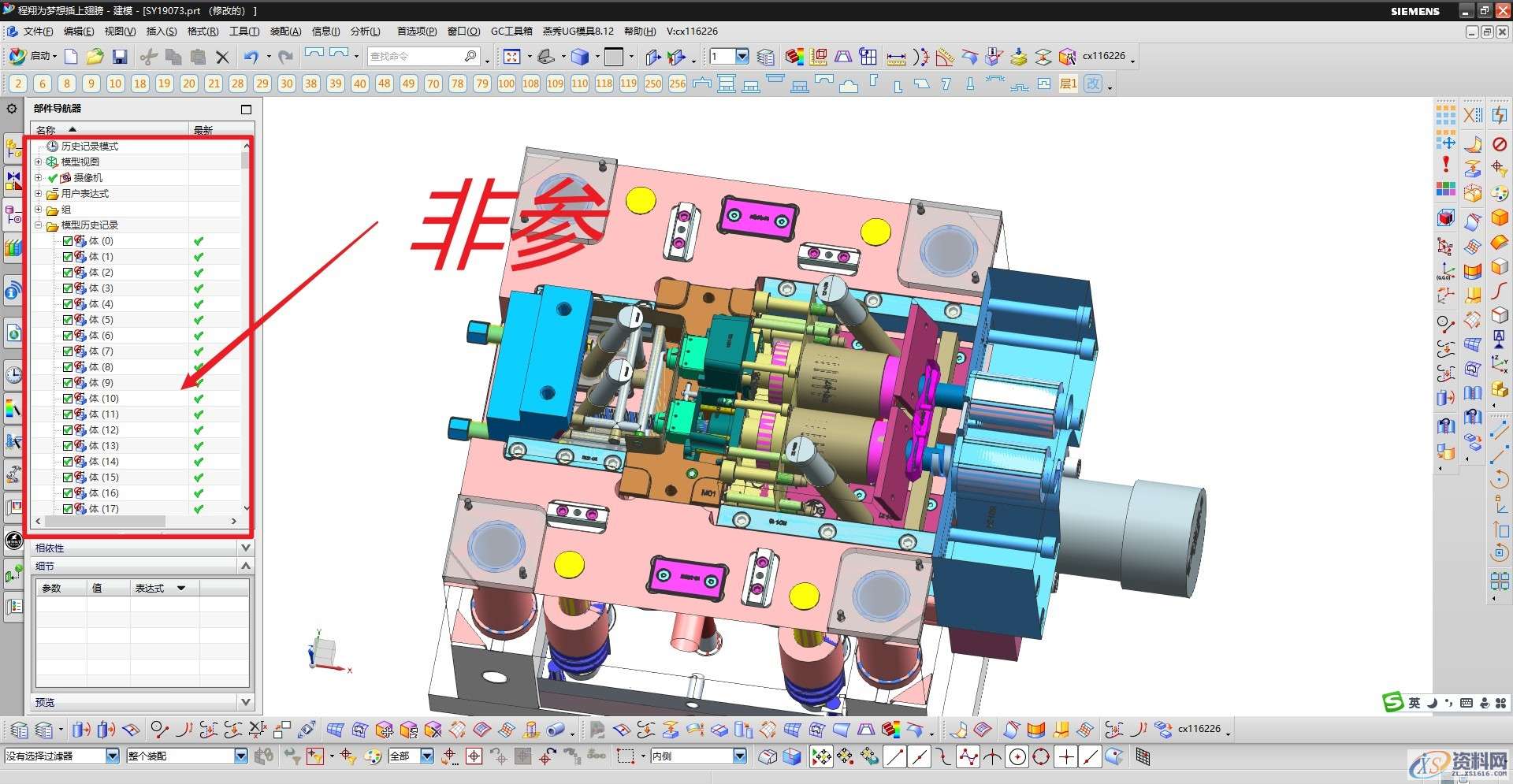Disable the 体 (9) feature checkbox

pos(69,382)
